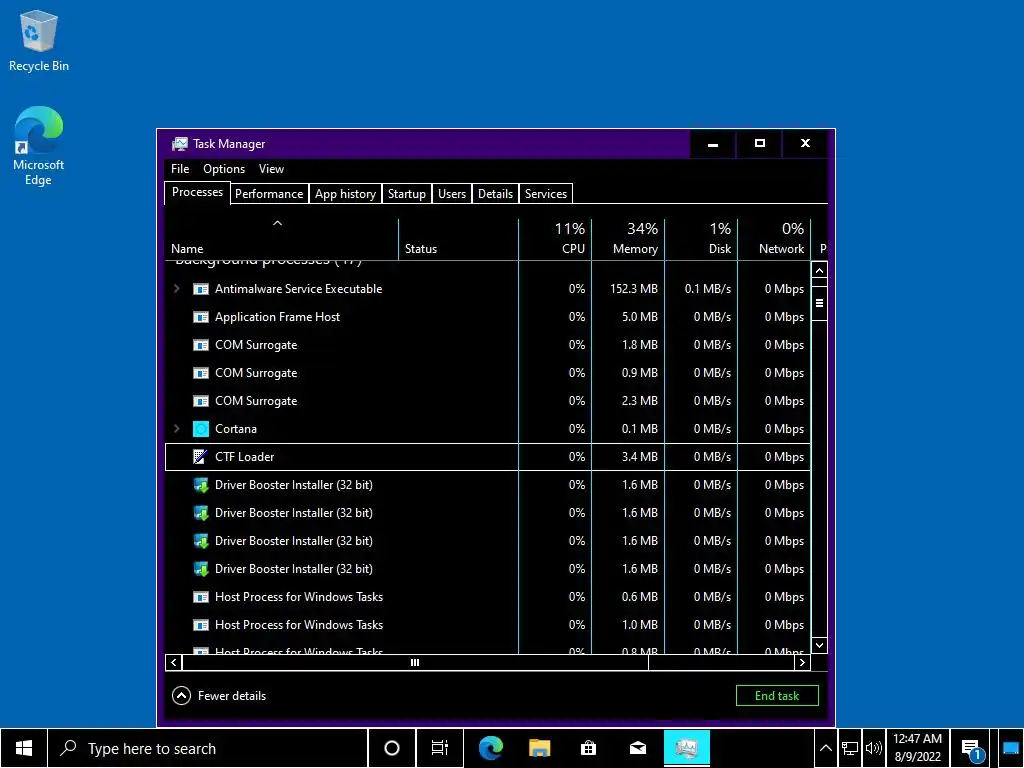Click the Cortana circle on the taskbar
The width and height of the screenshot is (1024, 768).
click(392, 748)
